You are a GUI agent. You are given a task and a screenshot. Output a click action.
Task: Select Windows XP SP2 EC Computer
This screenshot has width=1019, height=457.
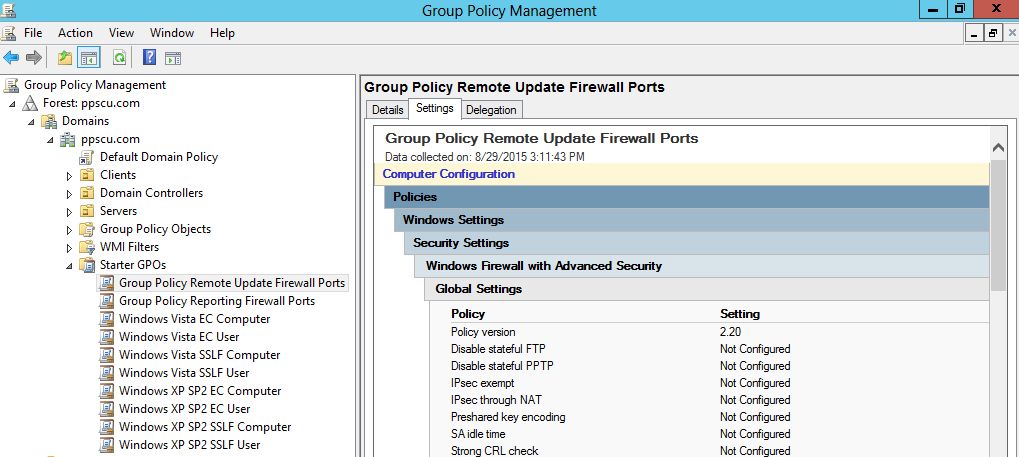[200, 391]
